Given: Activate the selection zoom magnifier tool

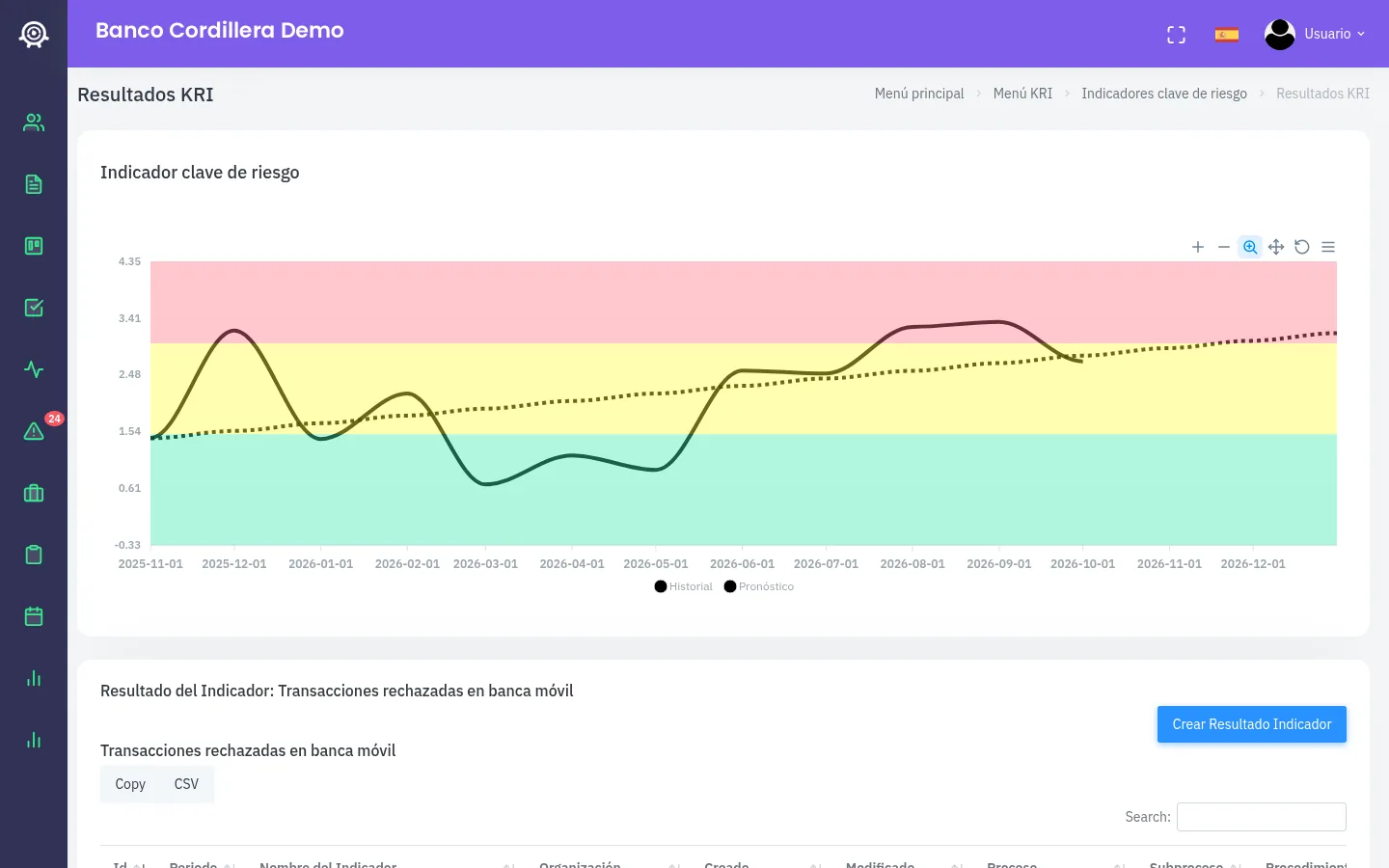Looking at the screenshot, I should click(1250, 247).
